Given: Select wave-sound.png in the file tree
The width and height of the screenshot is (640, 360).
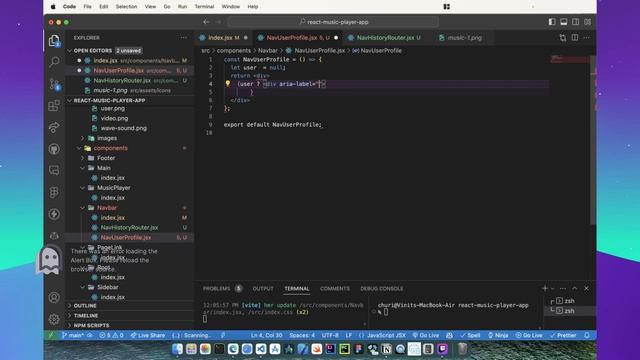Looking at the screenshot, I should [x=124, y=128].
